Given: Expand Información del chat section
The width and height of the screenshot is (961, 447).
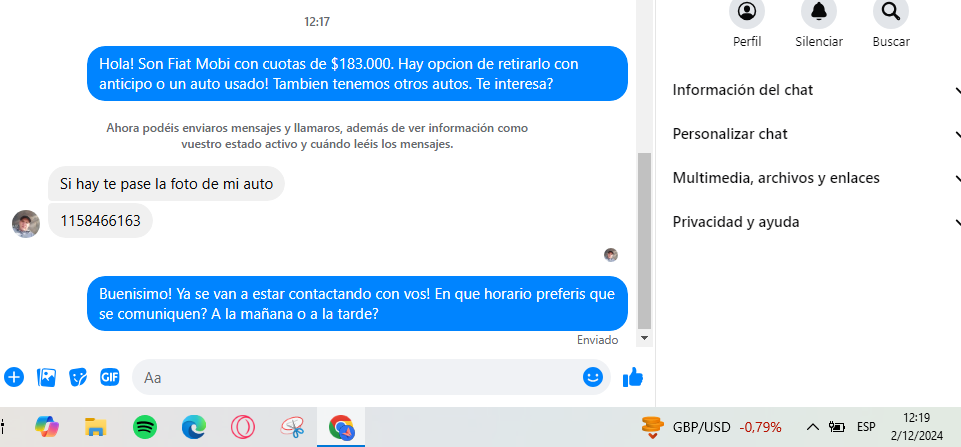Looking at the screenshot, I should click(x=816, y=90).
